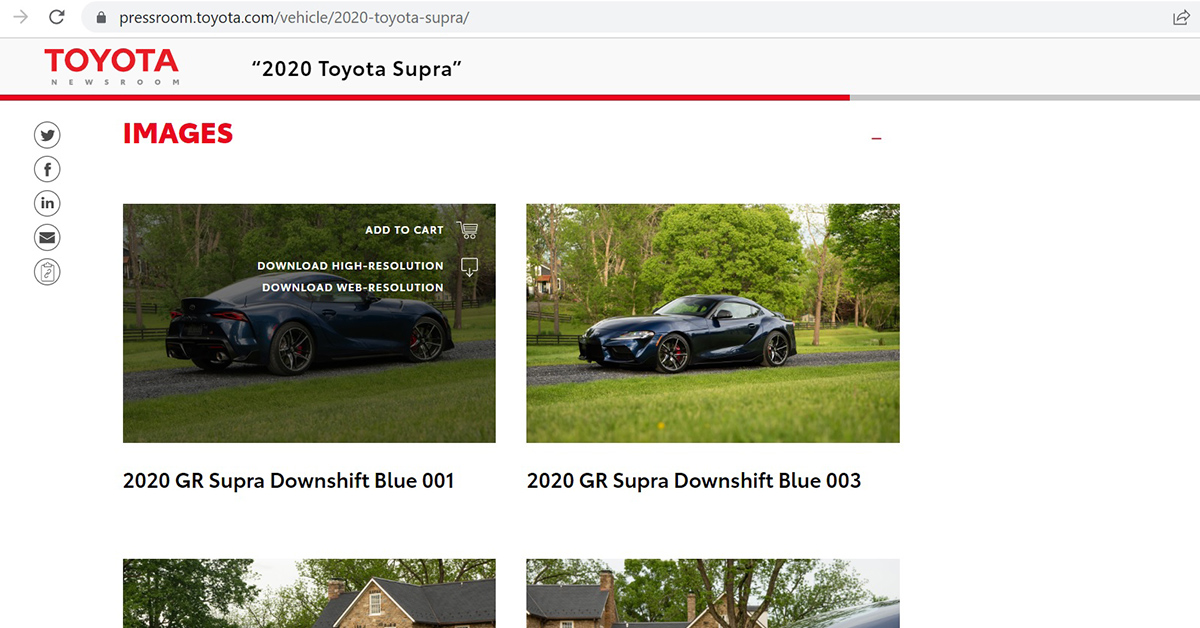Click the IMAGES section heading

[x=178, y=134]
